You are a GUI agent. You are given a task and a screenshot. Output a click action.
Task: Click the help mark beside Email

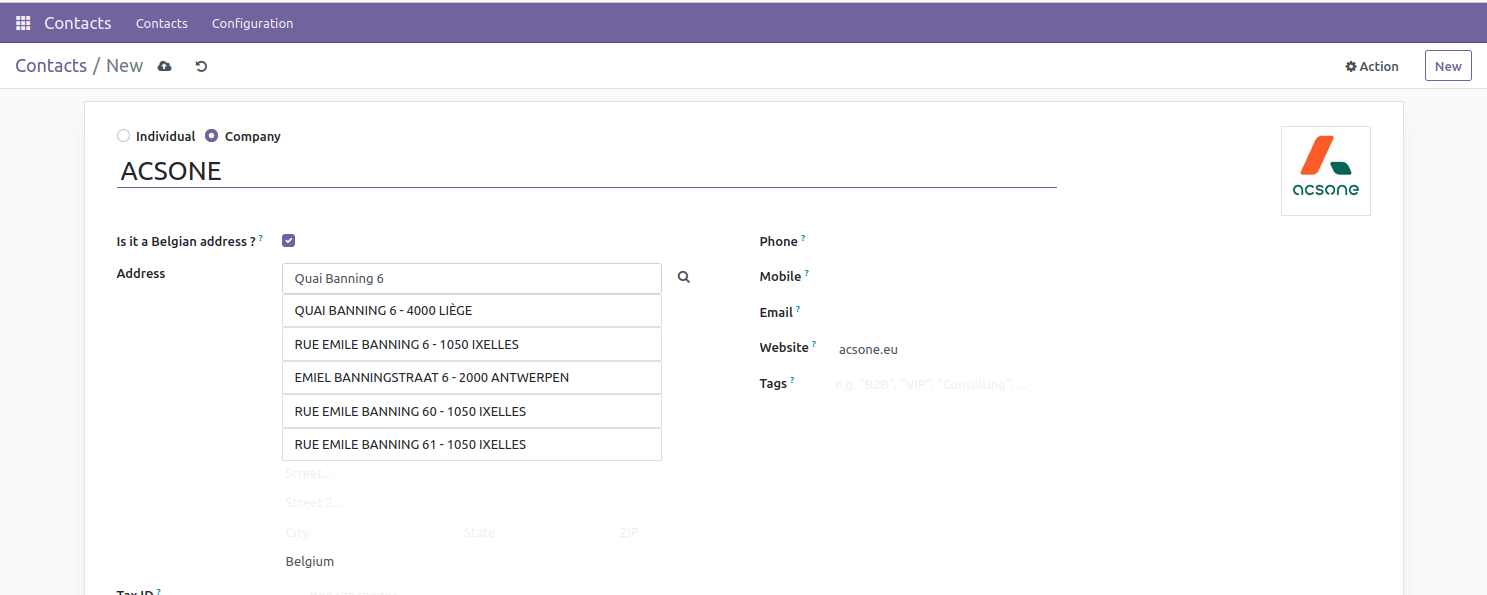coord(798,309)
